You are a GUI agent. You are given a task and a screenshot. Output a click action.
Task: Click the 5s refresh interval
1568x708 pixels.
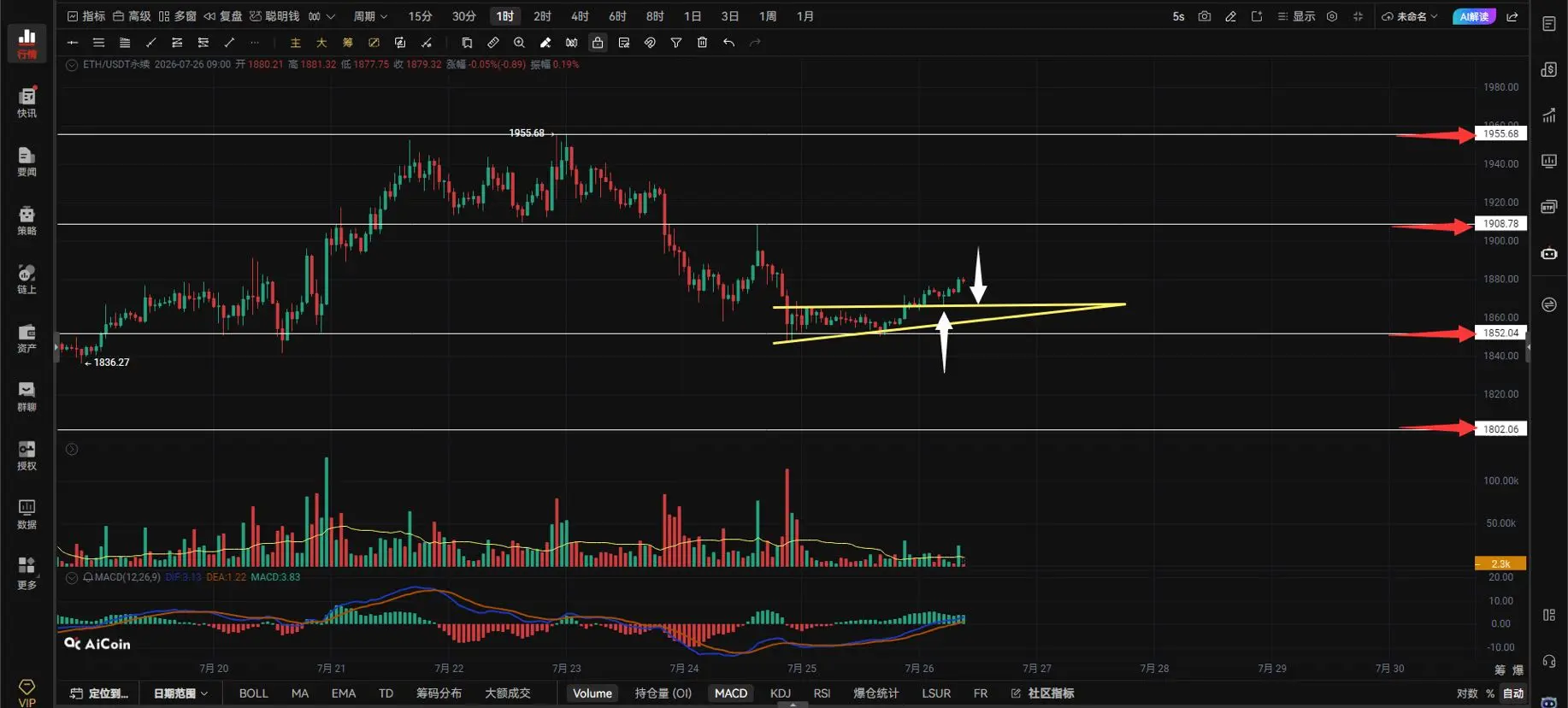pos(1178,16)
